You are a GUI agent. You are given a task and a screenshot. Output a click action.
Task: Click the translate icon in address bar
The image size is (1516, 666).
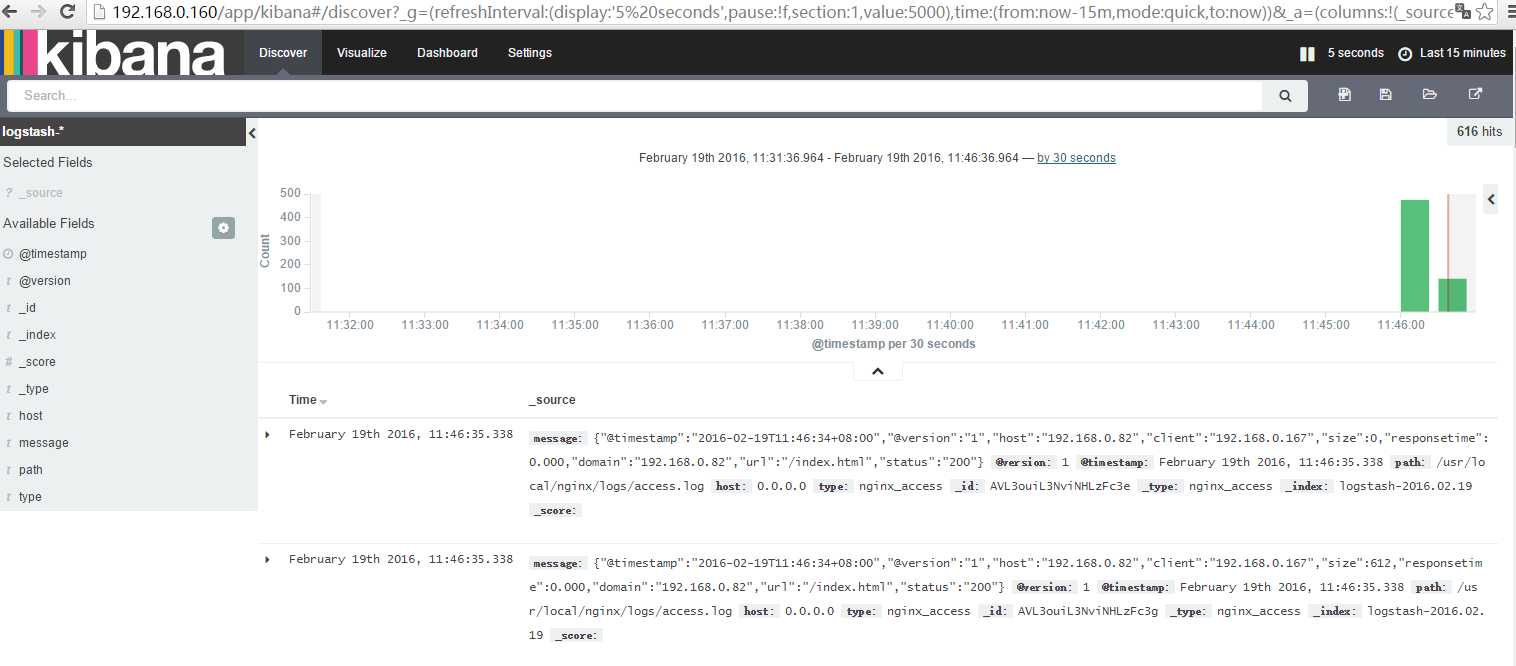click(x=1461, y=12)
